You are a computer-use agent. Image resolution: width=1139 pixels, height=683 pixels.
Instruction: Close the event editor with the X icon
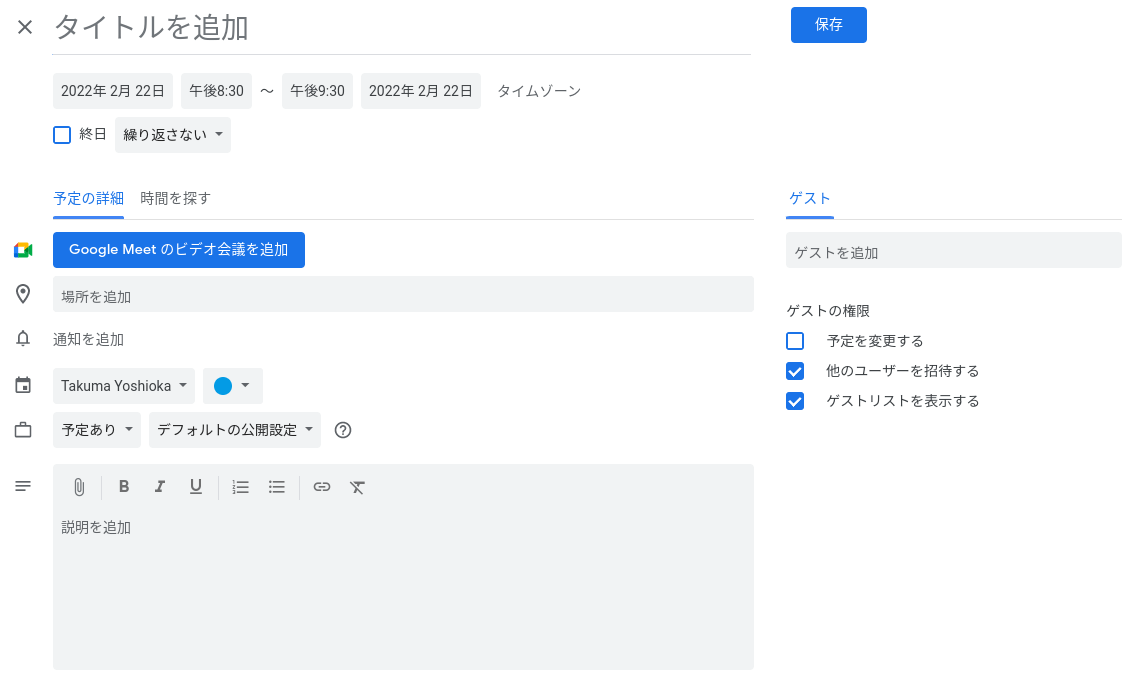[25, 28]
